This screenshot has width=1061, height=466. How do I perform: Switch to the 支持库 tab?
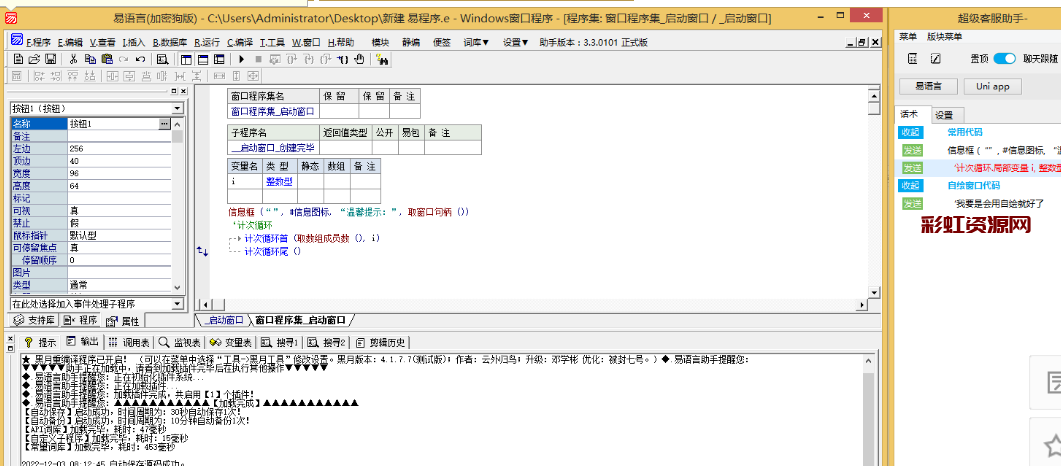(35, 321)
